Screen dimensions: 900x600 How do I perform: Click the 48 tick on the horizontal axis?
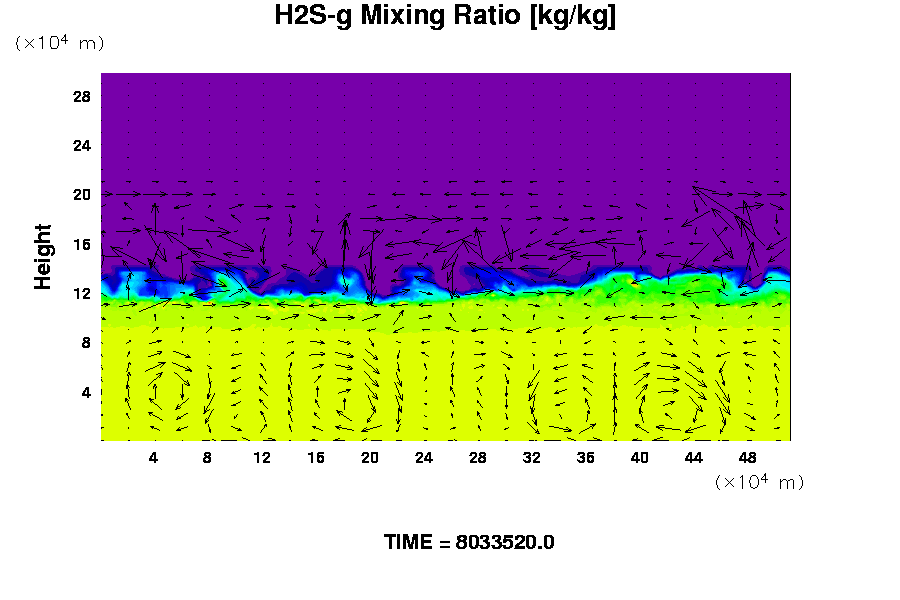pyautogui.click(x=747, y=457)
